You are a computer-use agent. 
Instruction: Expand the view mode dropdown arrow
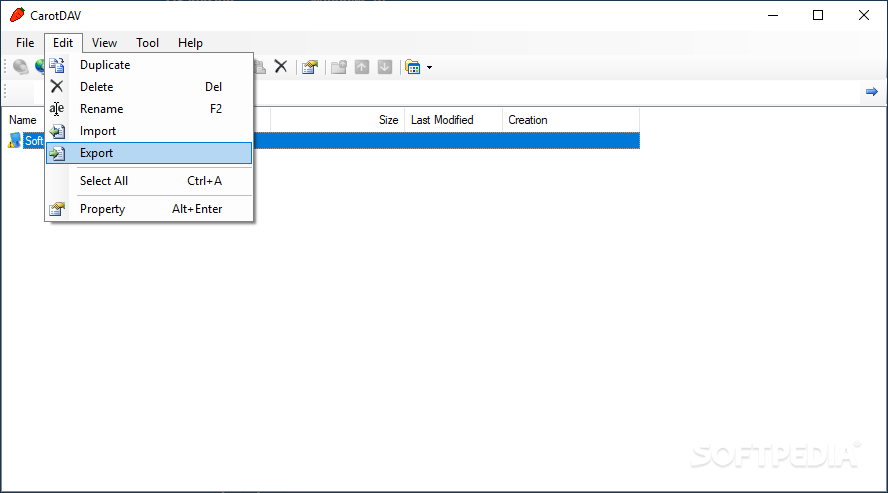tap(429, 67)
